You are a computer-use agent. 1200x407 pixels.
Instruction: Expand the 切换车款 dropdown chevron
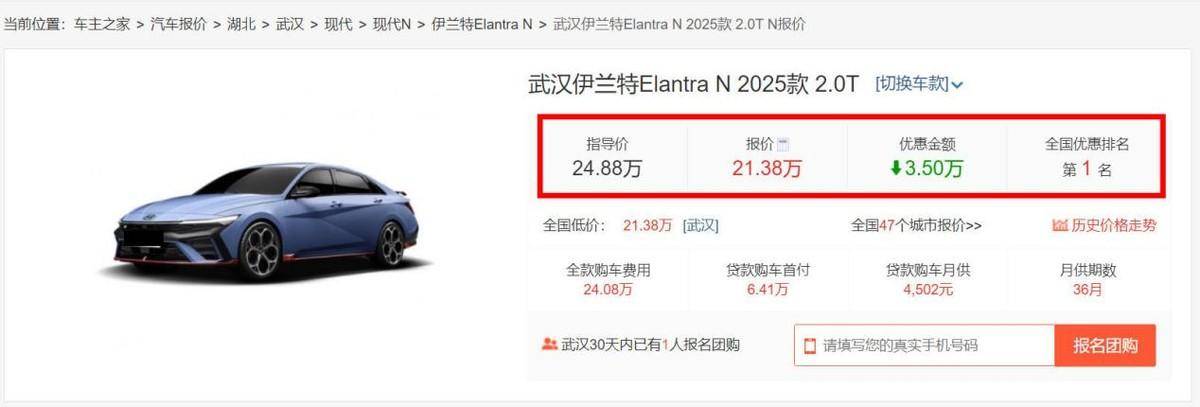pos(958,85)
